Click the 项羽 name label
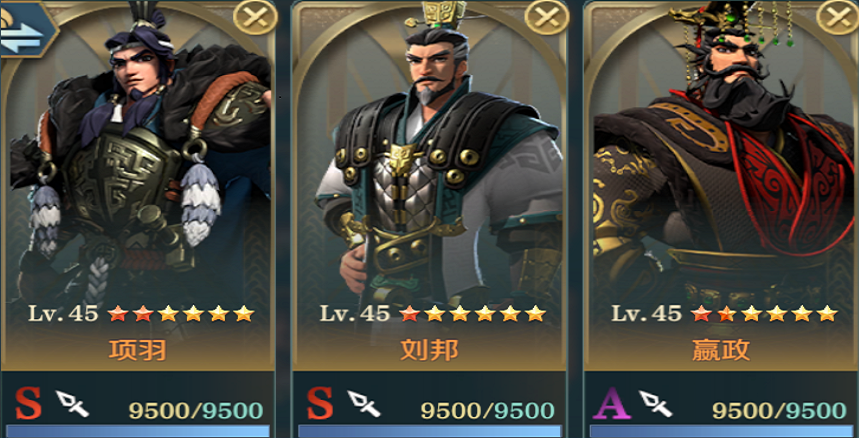Viewport: 859px width, 438px height. 138,350
